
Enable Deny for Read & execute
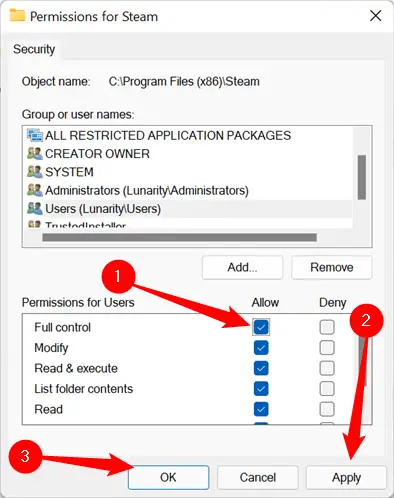coord(327,368)
